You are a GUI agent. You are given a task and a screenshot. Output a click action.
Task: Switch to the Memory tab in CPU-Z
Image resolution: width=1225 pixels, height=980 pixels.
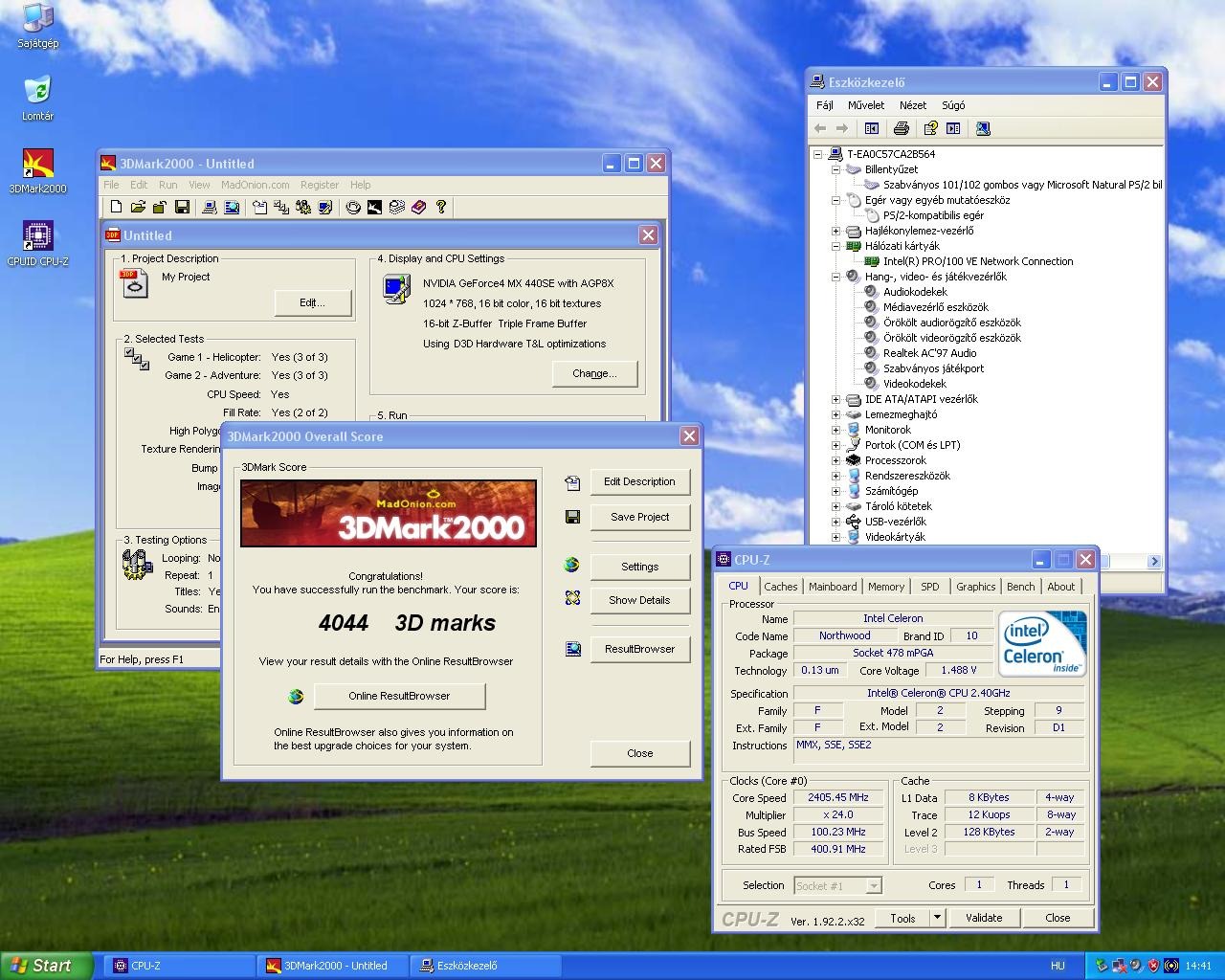point(886,587)
